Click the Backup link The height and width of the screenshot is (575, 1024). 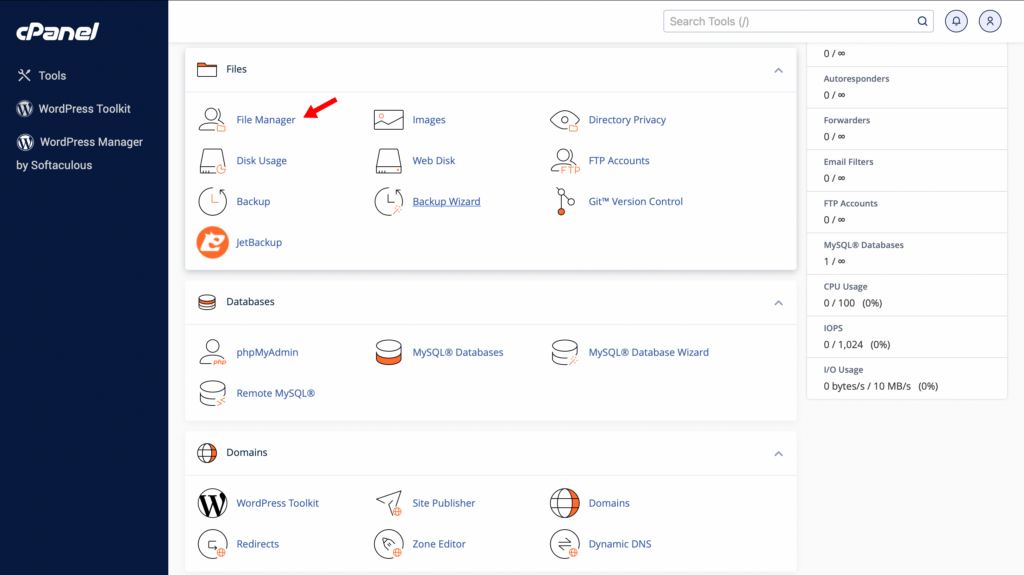(253, 201)
